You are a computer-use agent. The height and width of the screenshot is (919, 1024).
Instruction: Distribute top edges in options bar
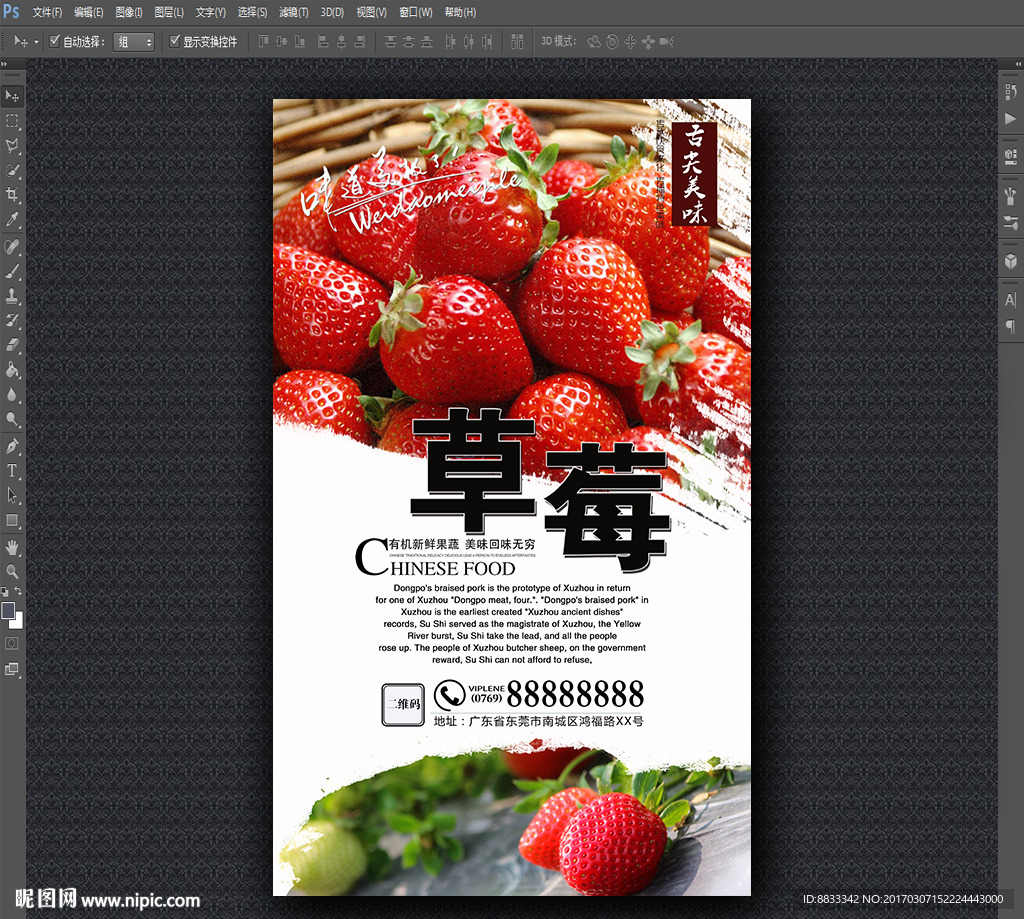point(391,42)
